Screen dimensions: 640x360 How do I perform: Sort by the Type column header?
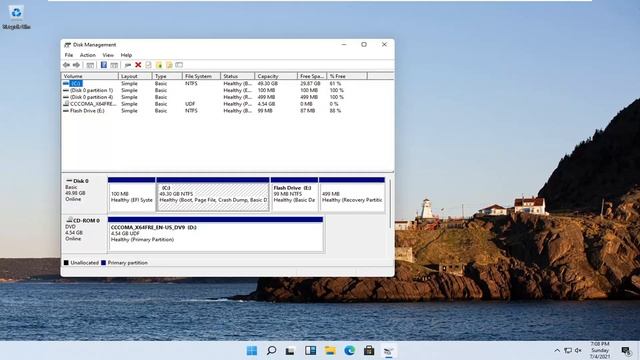(167, 76)
